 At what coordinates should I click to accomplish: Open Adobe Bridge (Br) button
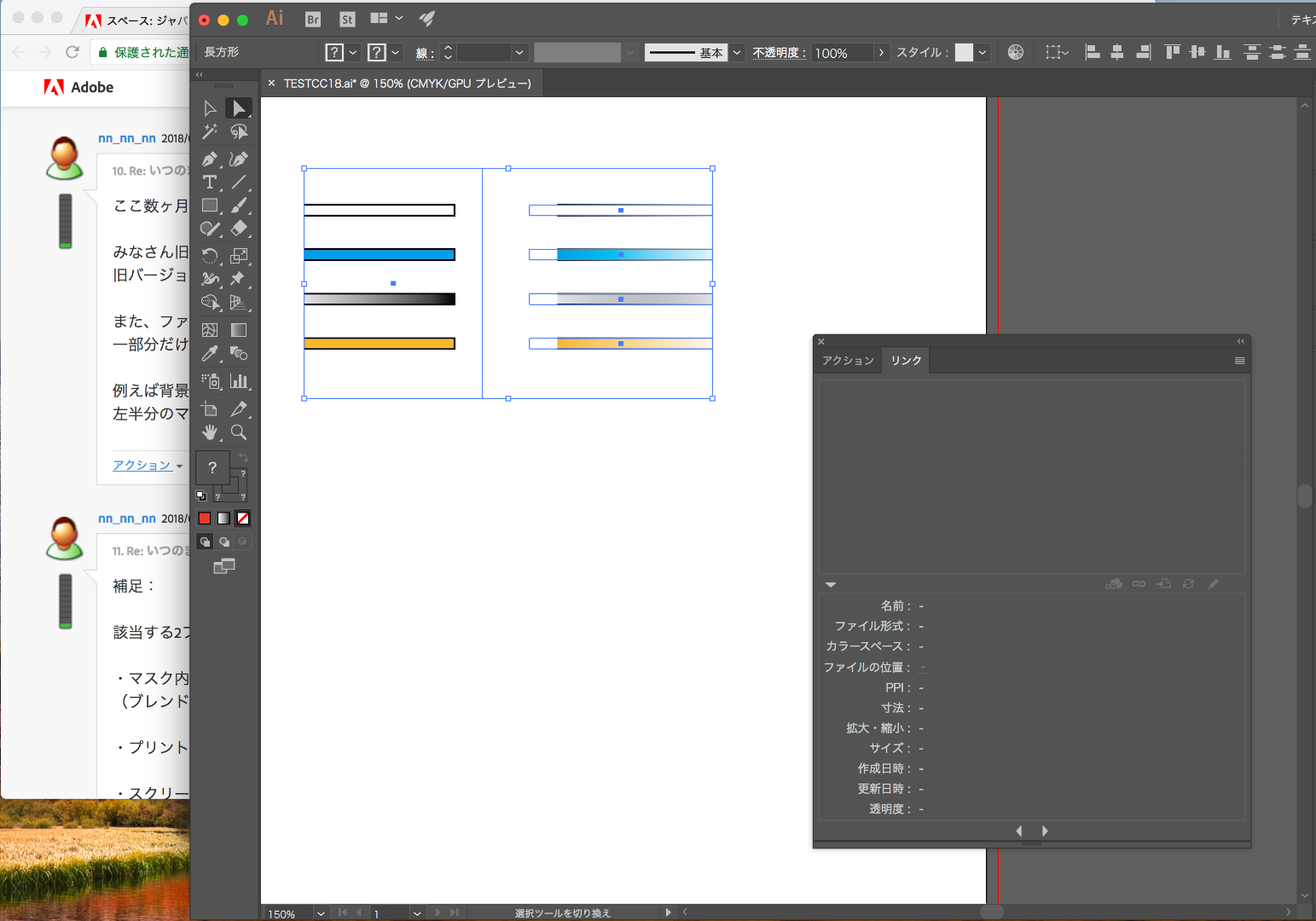(x=313, y=19)
